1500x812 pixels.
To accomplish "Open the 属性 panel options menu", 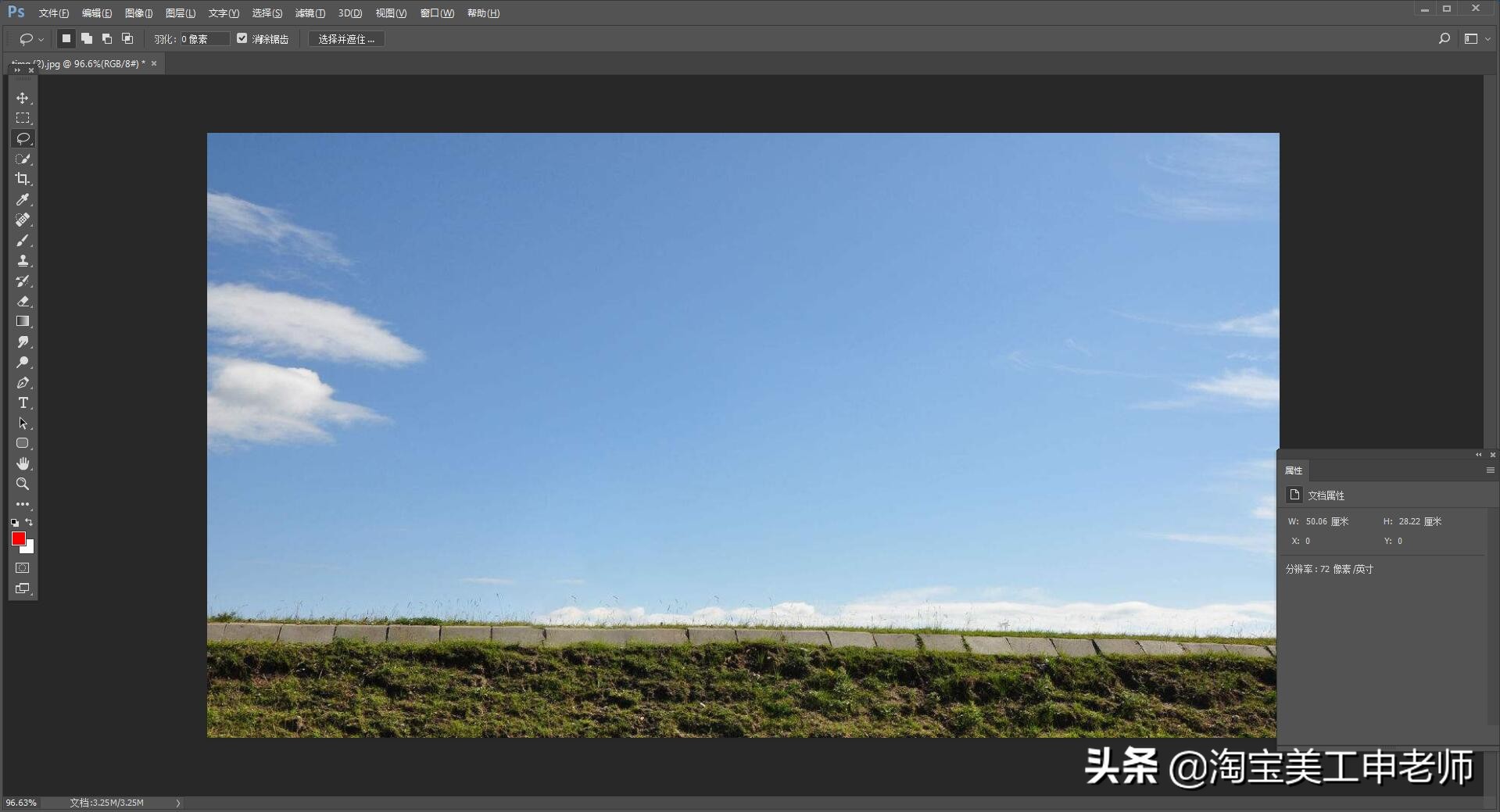I will pyautogui.click(x=1490, y=470).
